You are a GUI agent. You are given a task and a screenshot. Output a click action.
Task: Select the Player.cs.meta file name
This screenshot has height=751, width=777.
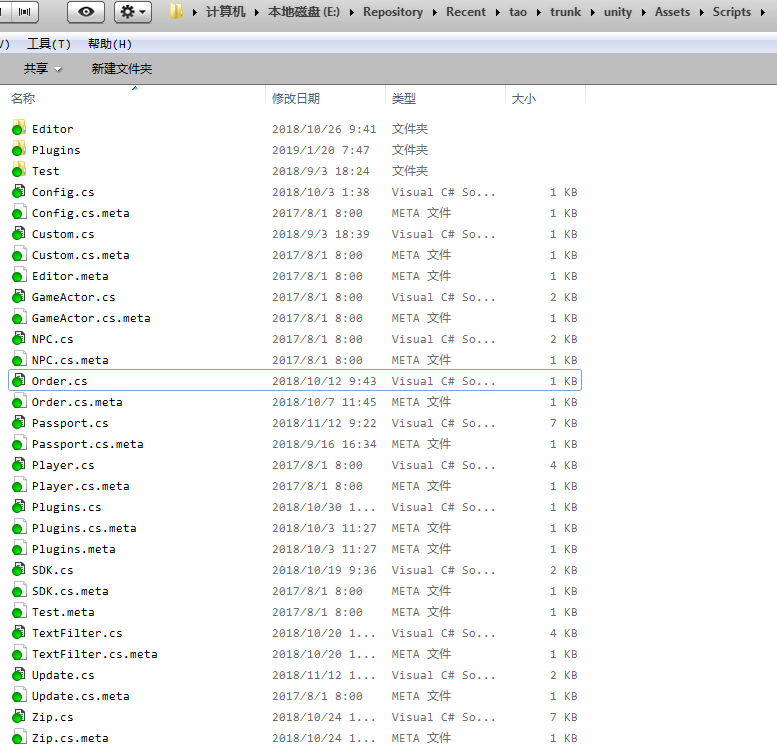pos(81,486)
